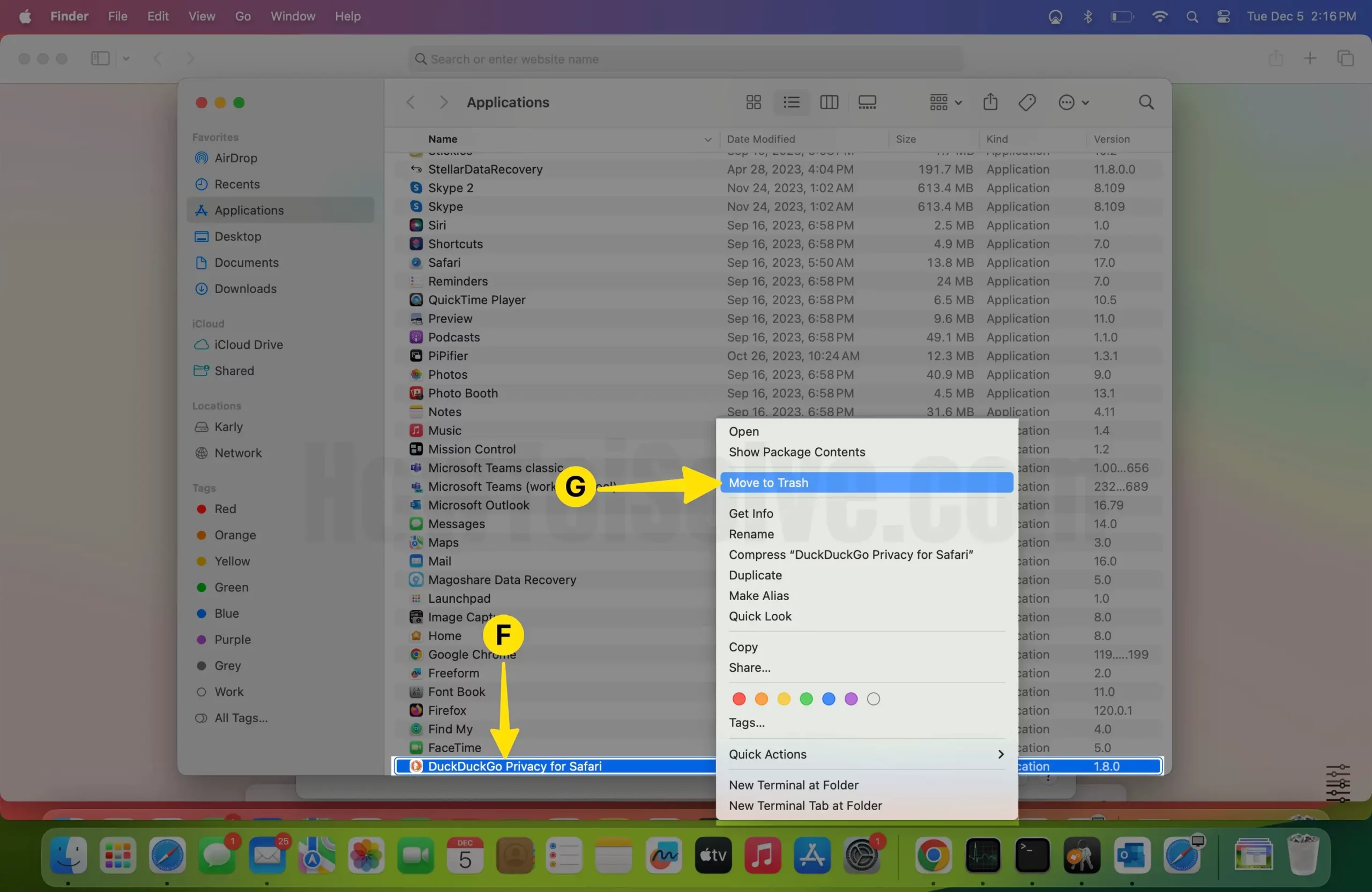Open Wi-Fi status menu
The image size is (1372, 892).
click(x=1160, y=17)
